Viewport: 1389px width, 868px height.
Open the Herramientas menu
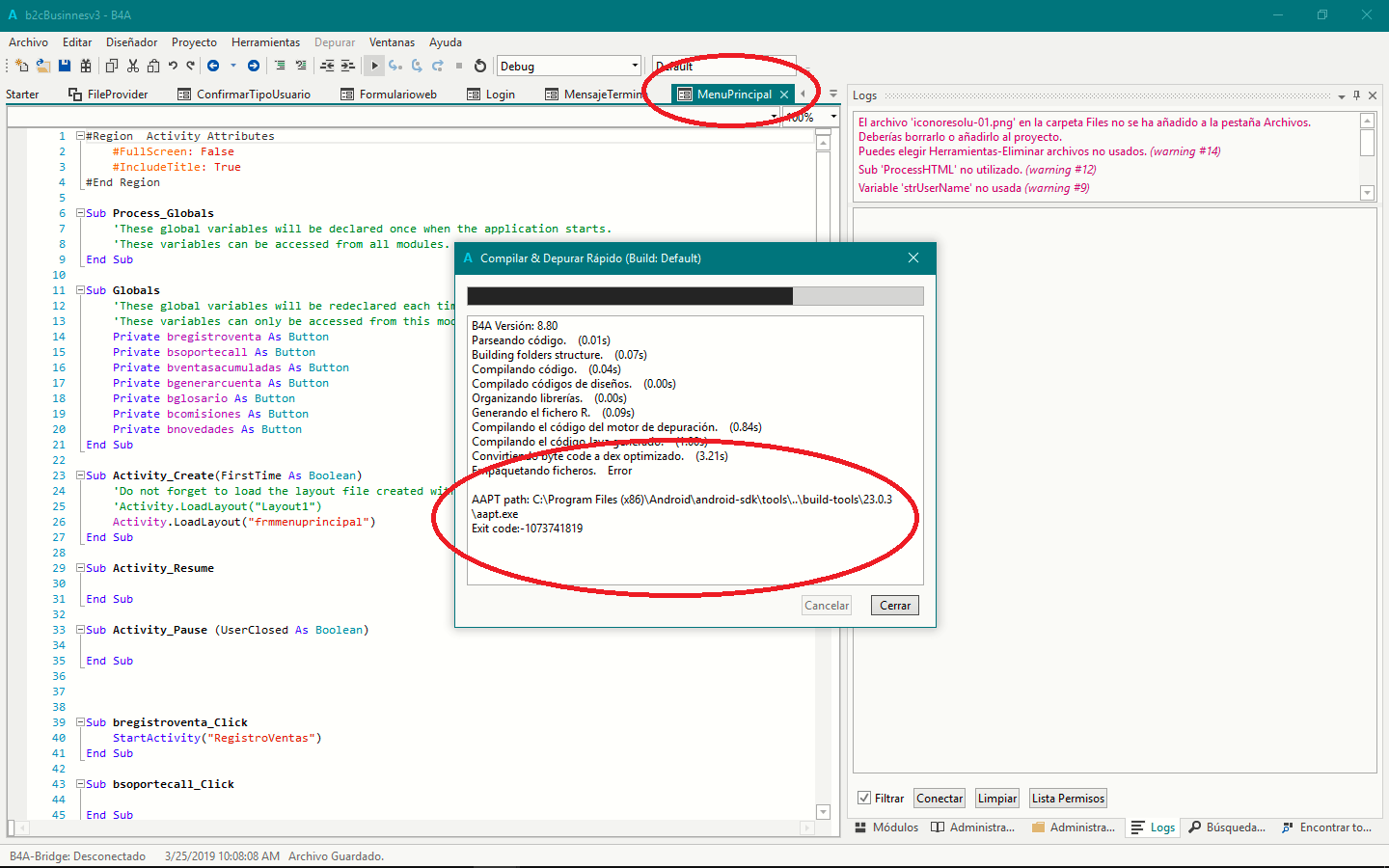[x=265, y=42]
